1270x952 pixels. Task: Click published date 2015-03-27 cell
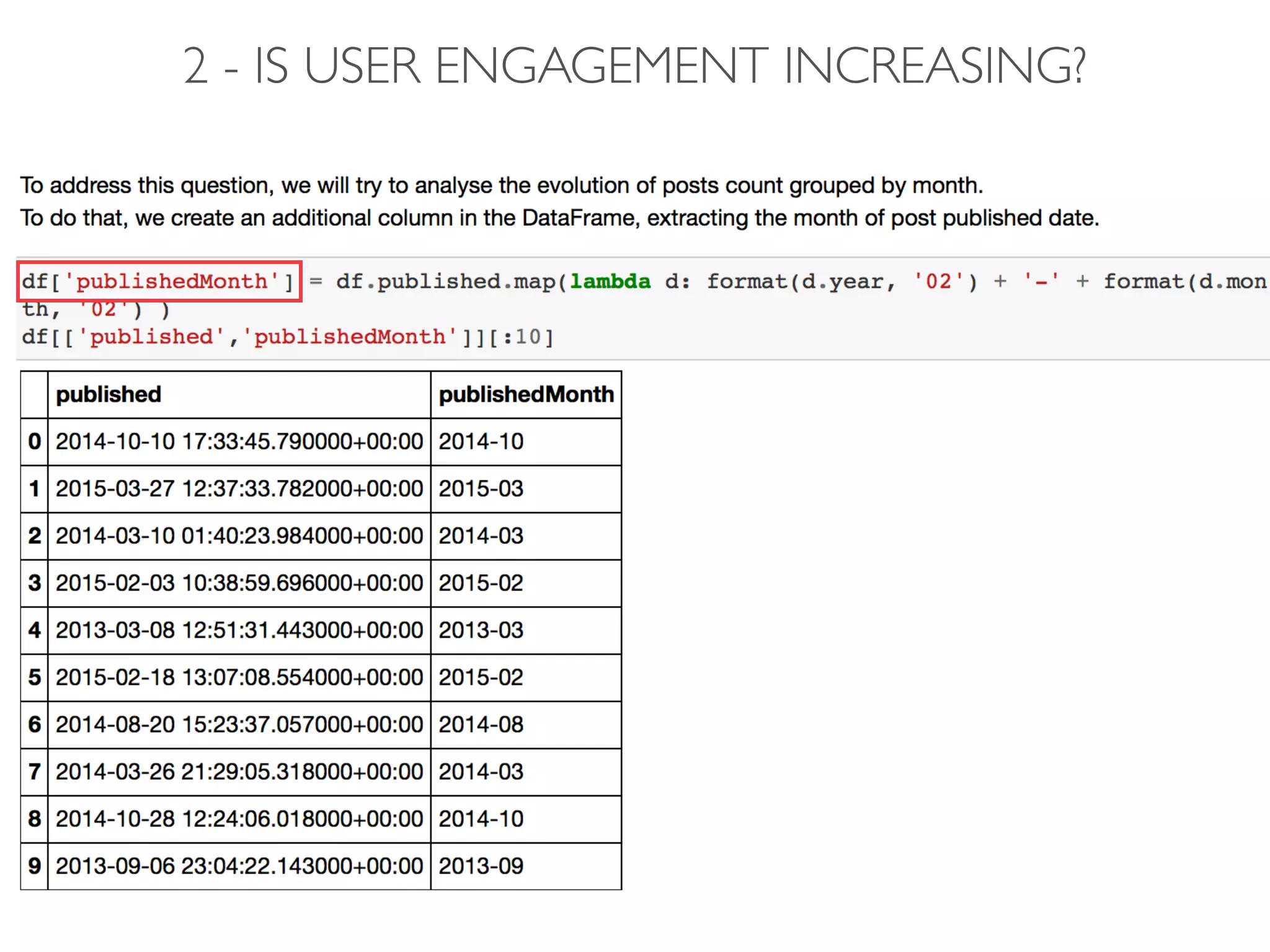[239, 489]
